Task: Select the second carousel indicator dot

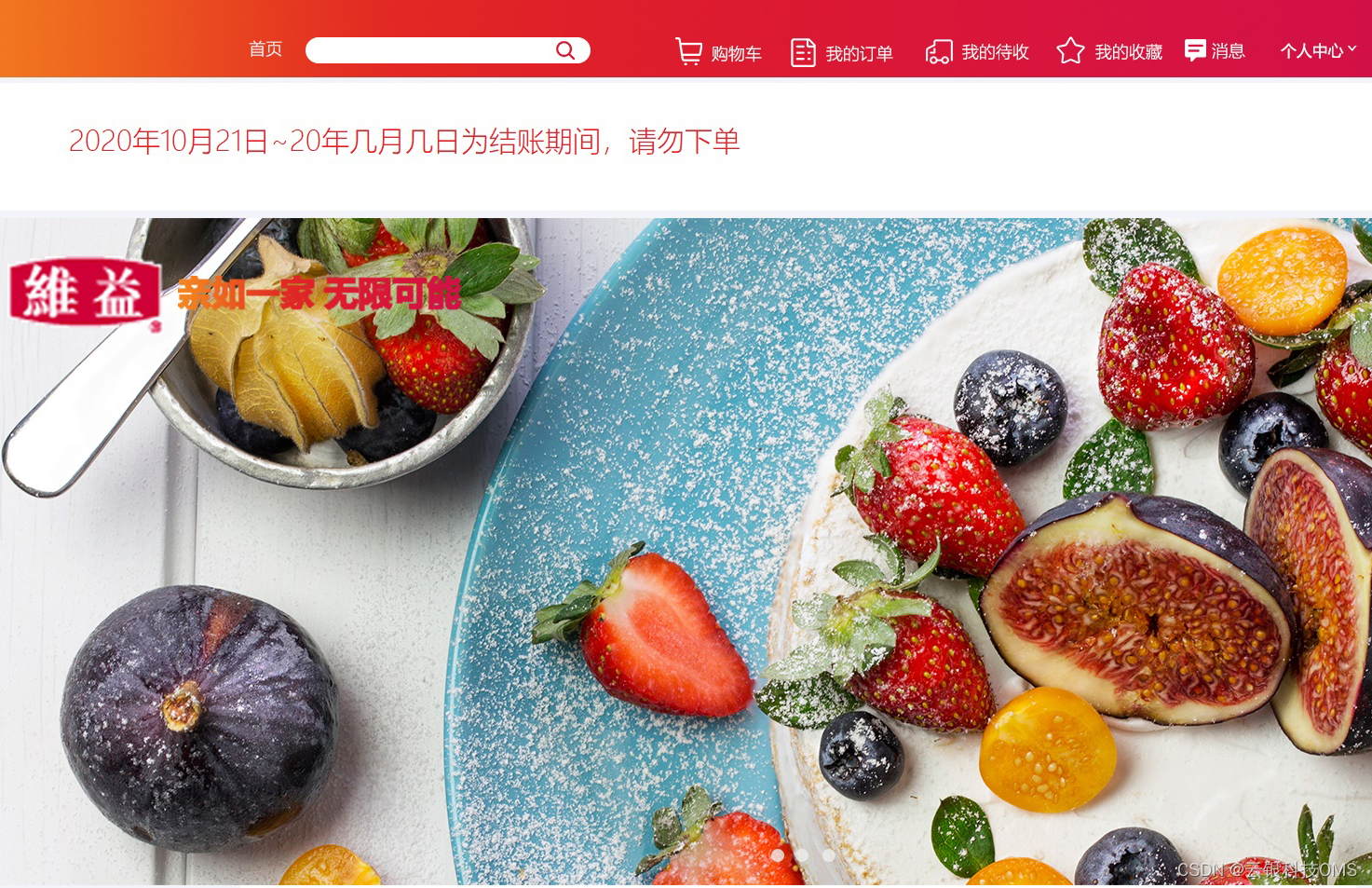Action: tap(802, 854)
